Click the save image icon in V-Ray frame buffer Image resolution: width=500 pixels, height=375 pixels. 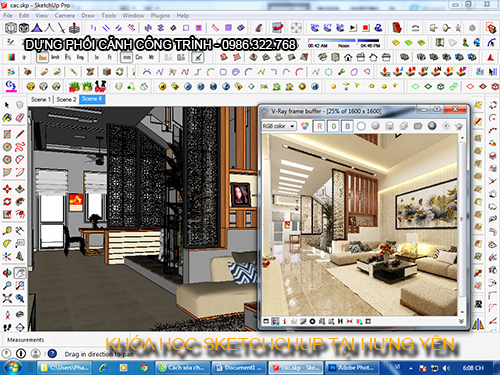[x=390, y=126]
